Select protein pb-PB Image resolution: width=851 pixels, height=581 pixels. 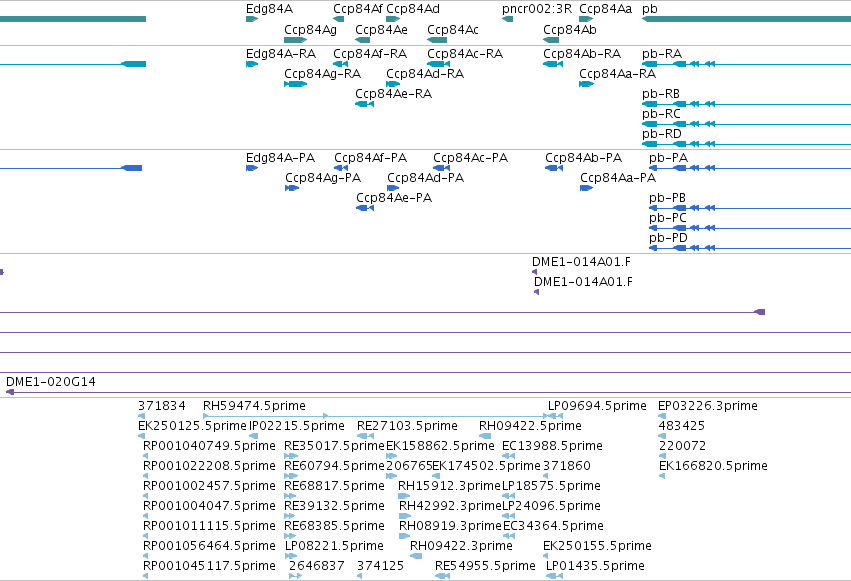pyautogui.click(x=667, y=198)
